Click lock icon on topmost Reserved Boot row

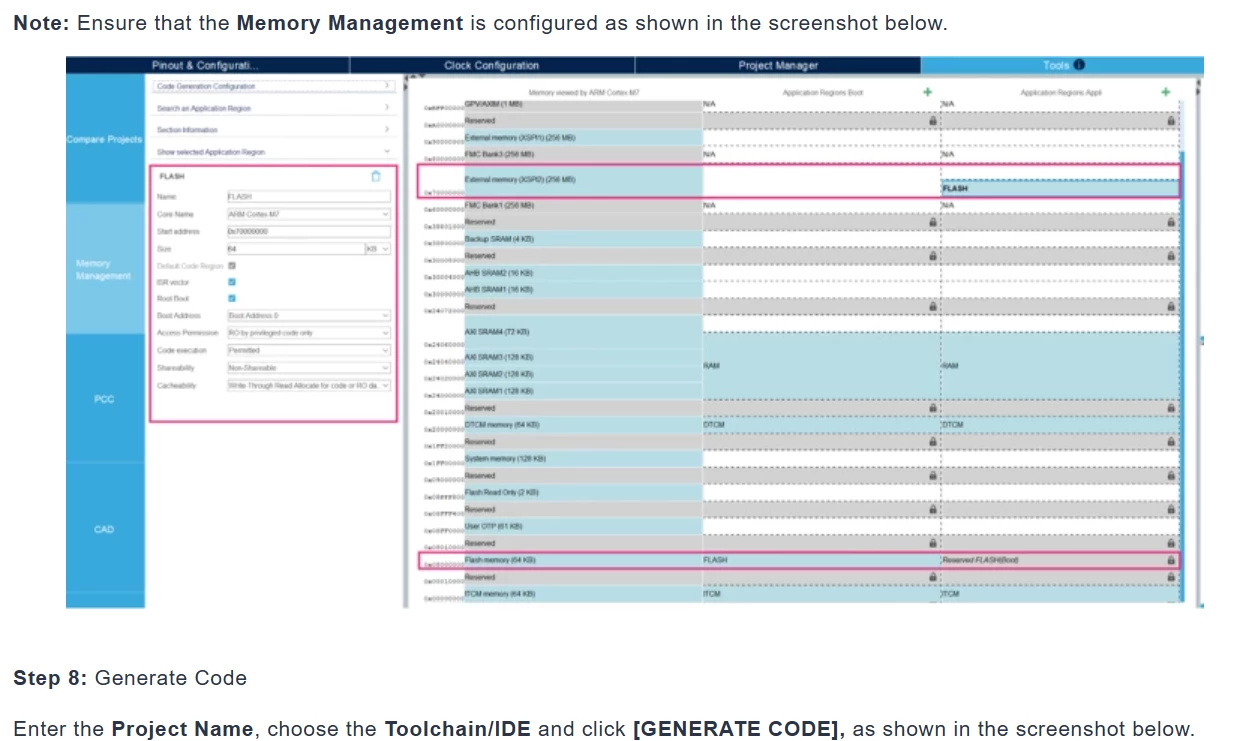click(933, 120)
